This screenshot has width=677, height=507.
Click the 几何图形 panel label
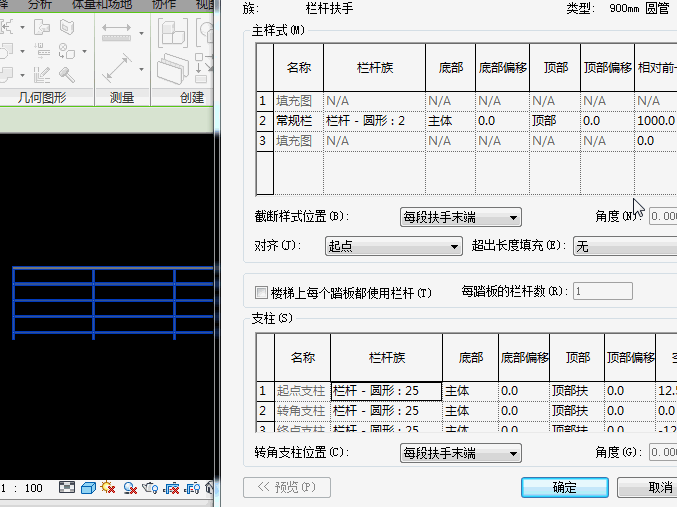(42, 98)
